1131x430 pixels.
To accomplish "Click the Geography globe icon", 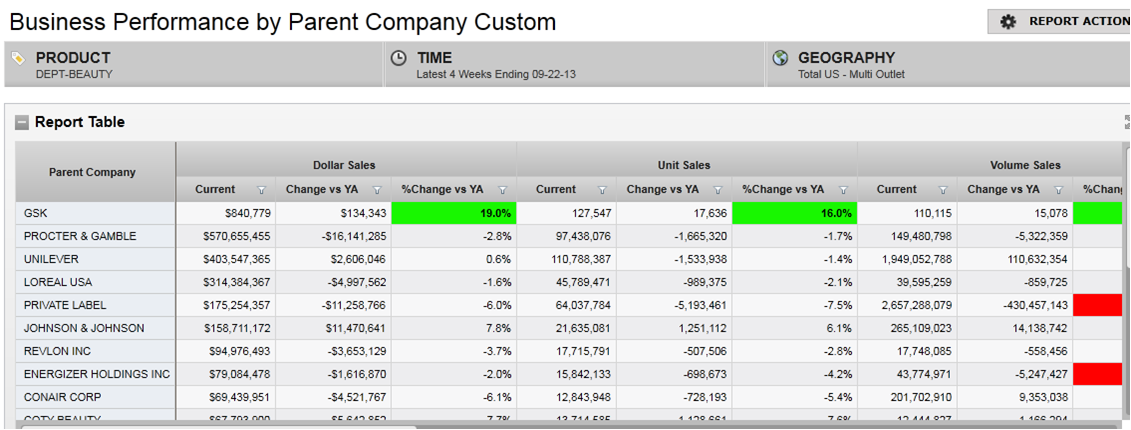I will [780, 58].
